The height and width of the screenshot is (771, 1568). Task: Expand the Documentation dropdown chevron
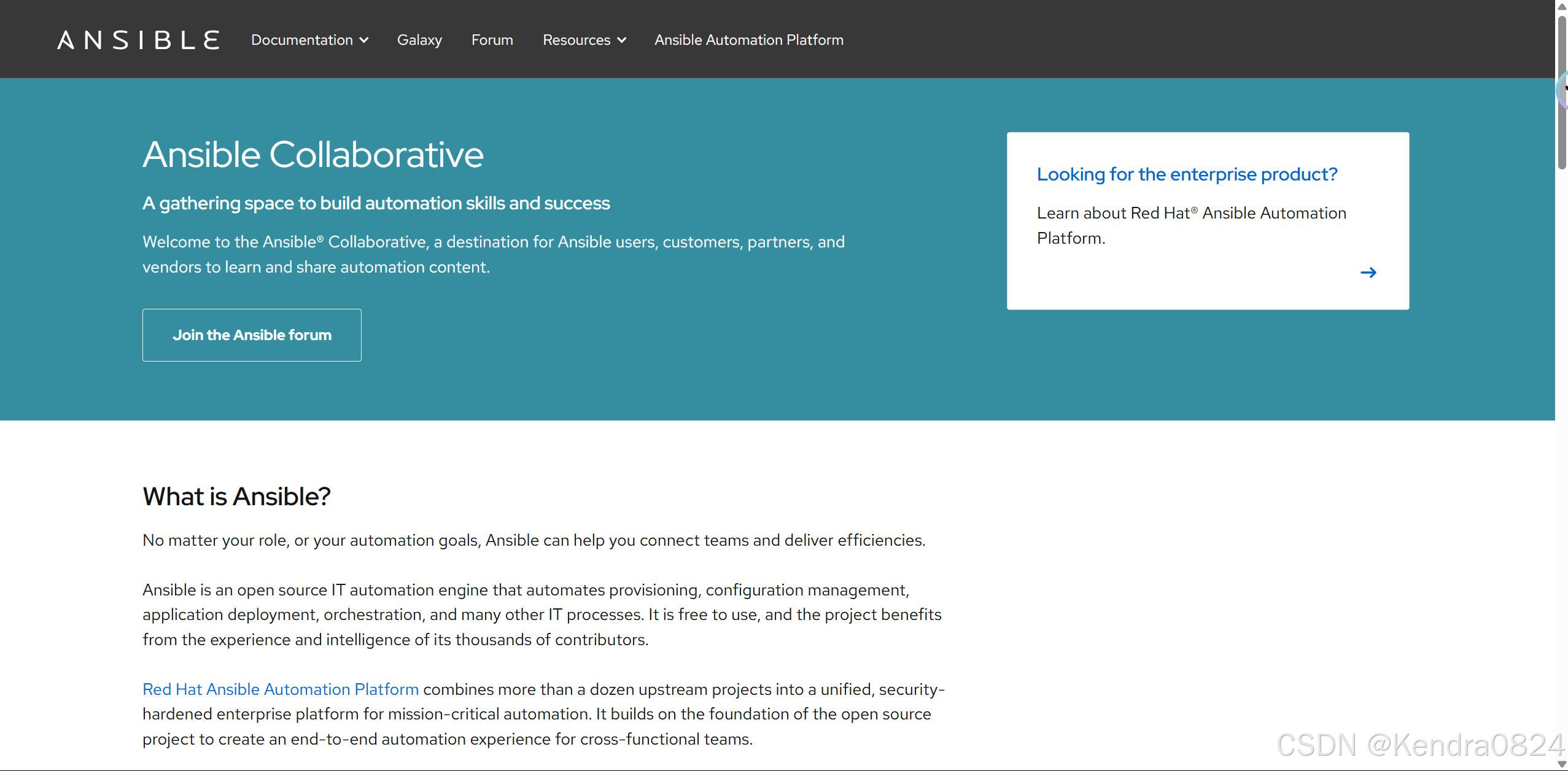tap(364, 40)
